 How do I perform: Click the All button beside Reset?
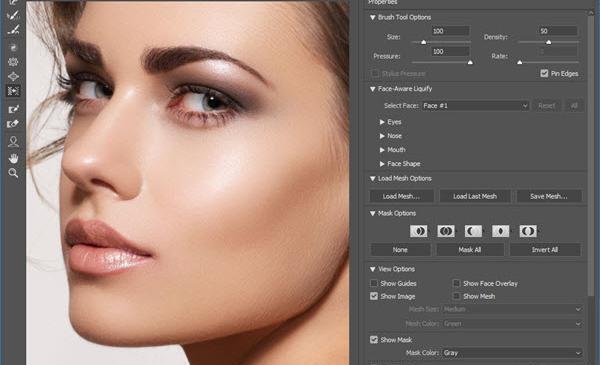574,106
